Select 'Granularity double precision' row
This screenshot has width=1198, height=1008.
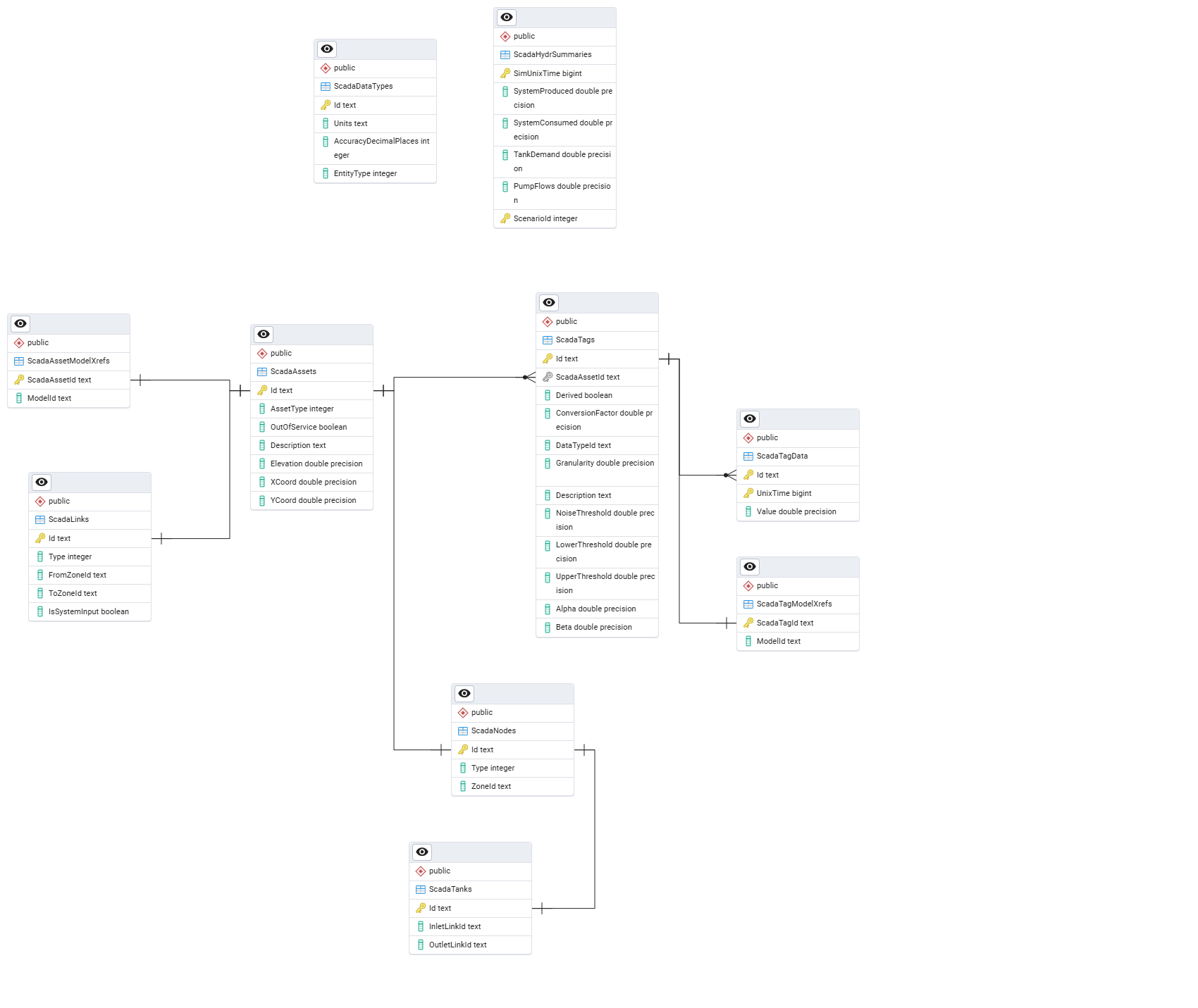(597, 471)
